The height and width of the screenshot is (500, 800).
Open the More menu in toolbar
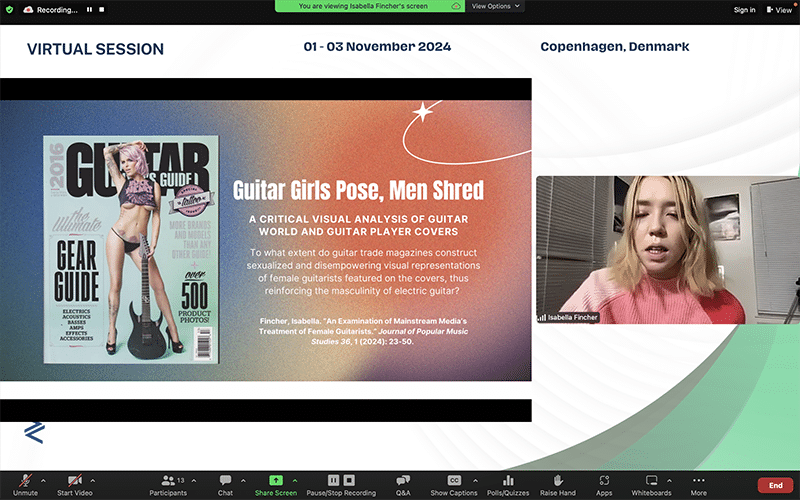coord(698,485)
